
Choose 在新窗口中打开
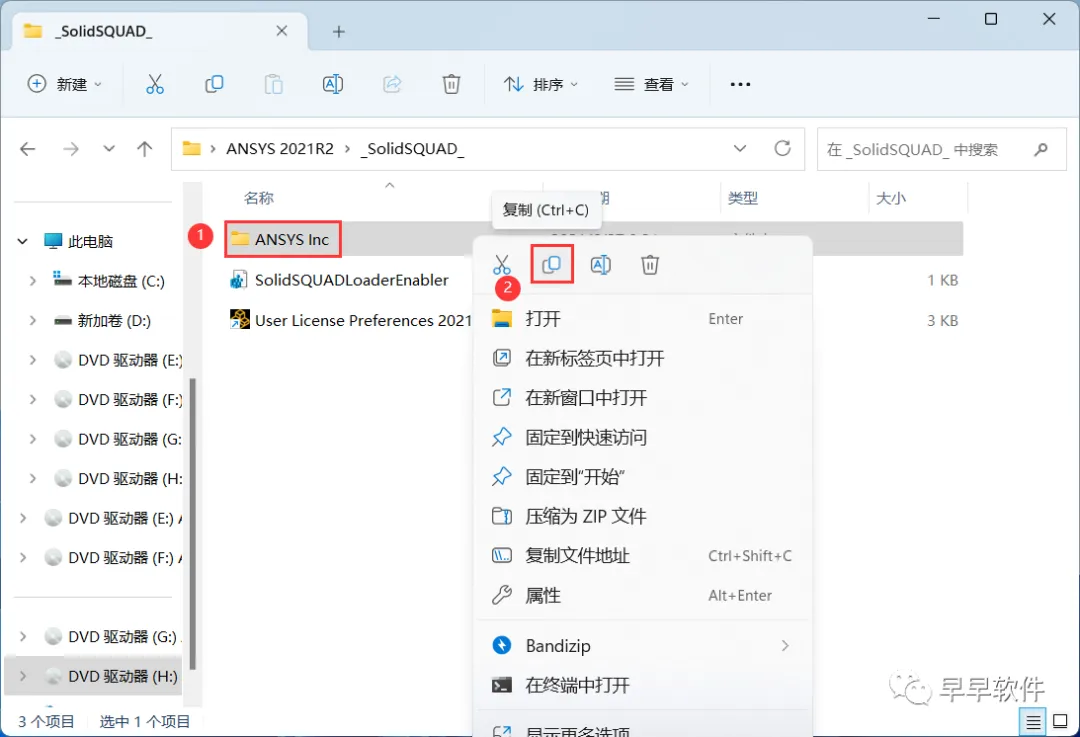coord(643,397)
